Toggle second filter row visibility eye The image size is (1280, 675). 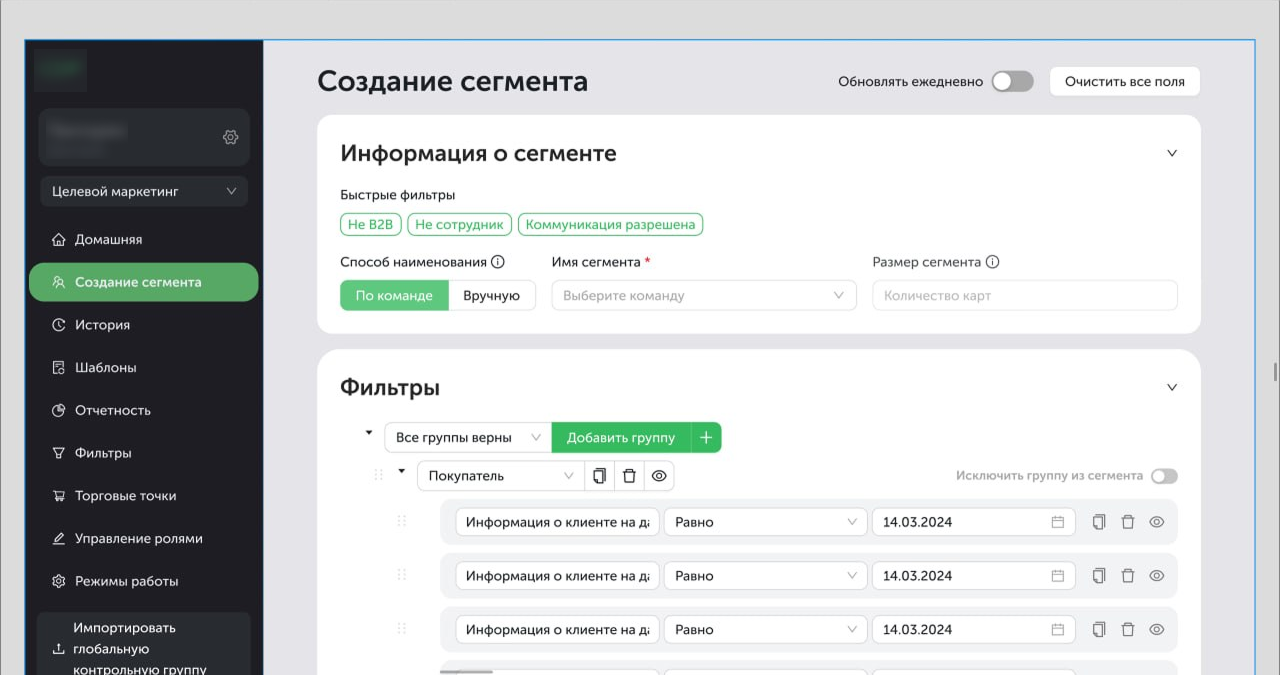click(1157, 576)
